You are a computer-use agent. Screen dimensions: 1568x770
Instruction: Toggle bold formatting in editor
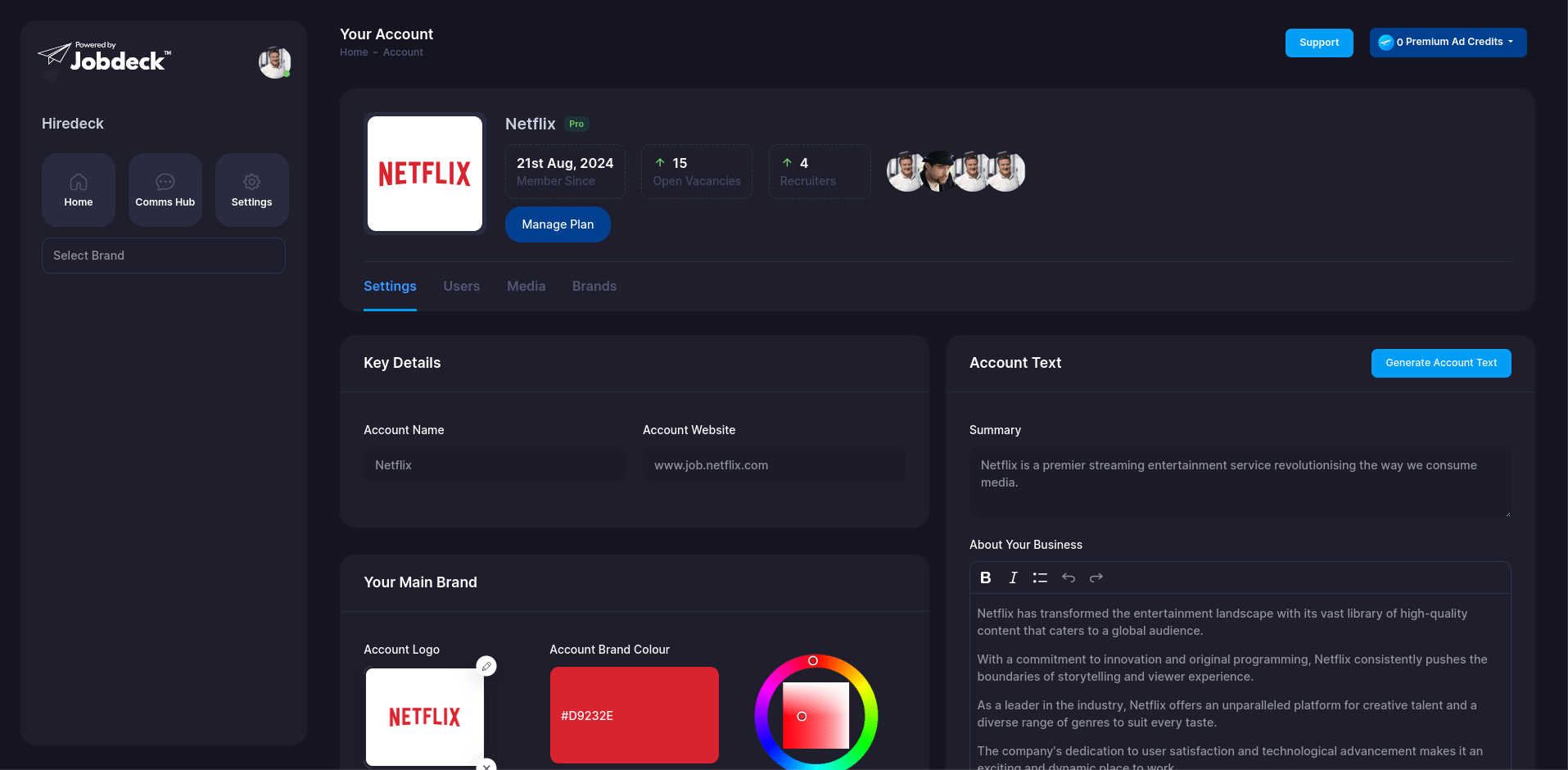click(x=986, y=577)
